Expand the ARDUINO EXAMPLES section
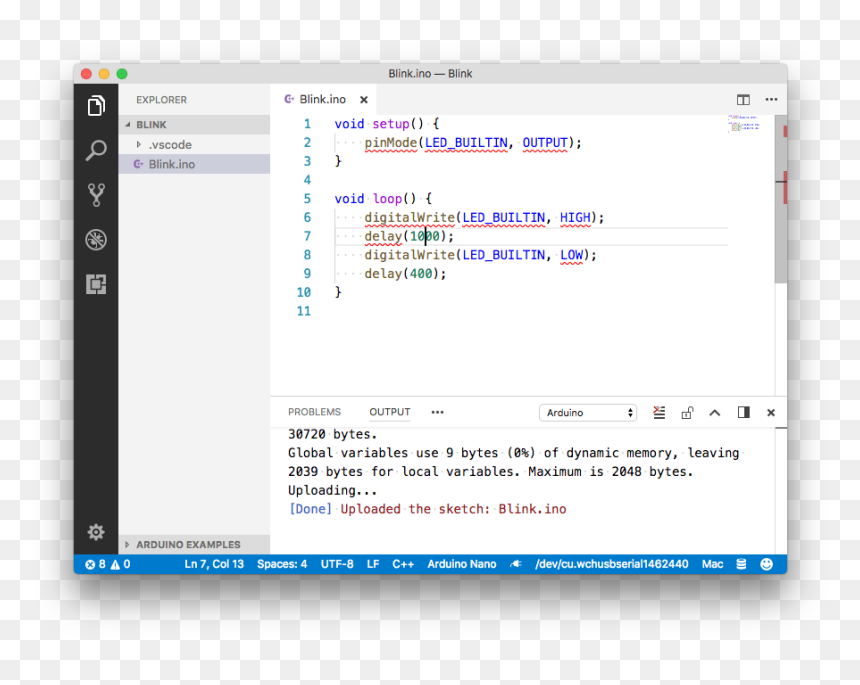Viewport: 860px width, 685px height. [x=194, y=545]
